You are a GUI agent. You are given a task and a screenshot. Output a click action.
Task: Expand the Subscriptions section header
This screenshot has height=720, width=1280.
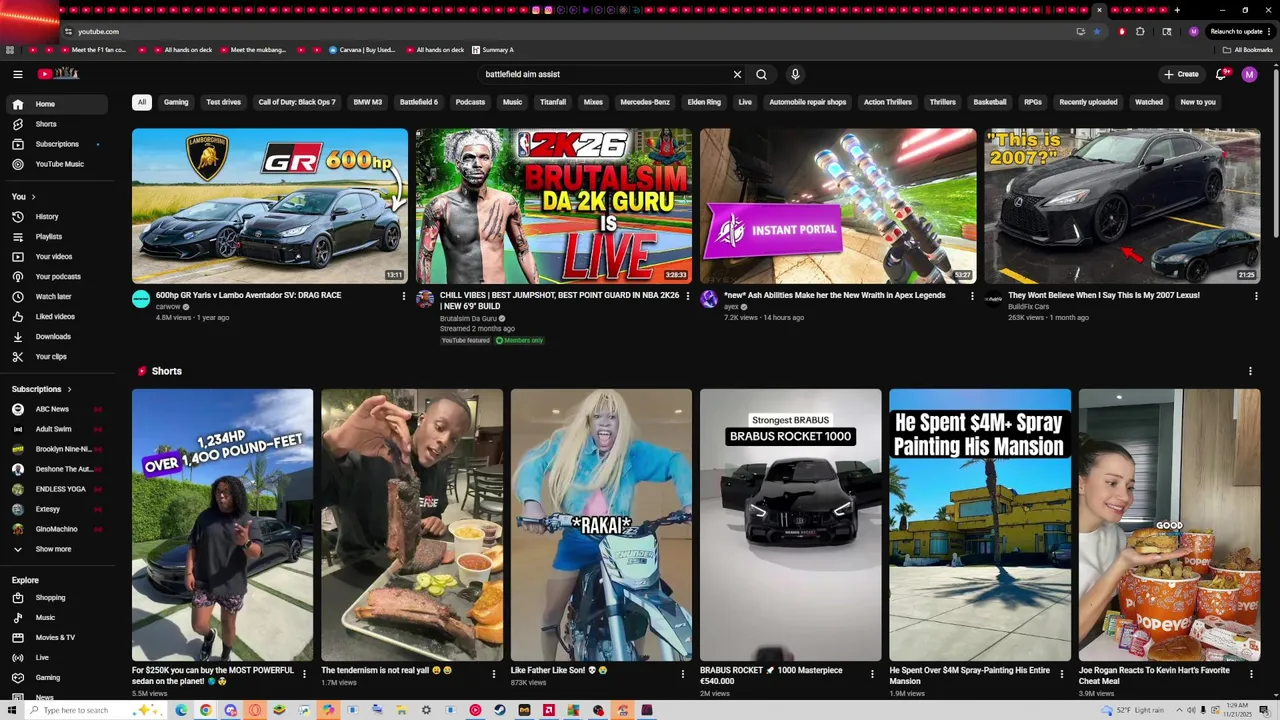(x=42, y=389)
